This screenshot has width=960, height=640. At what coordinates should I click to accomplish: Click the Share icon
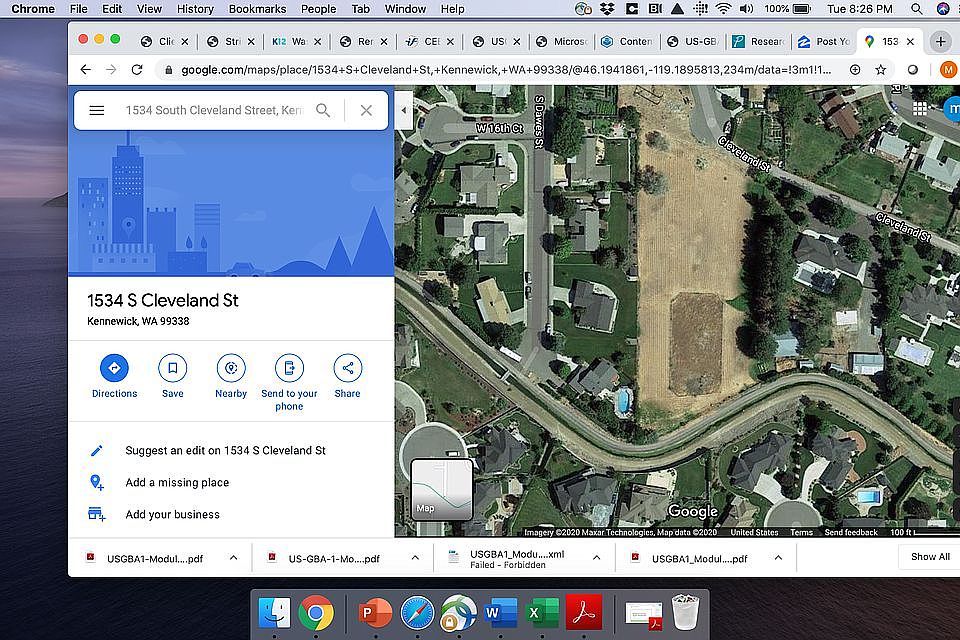click(347, 368)
